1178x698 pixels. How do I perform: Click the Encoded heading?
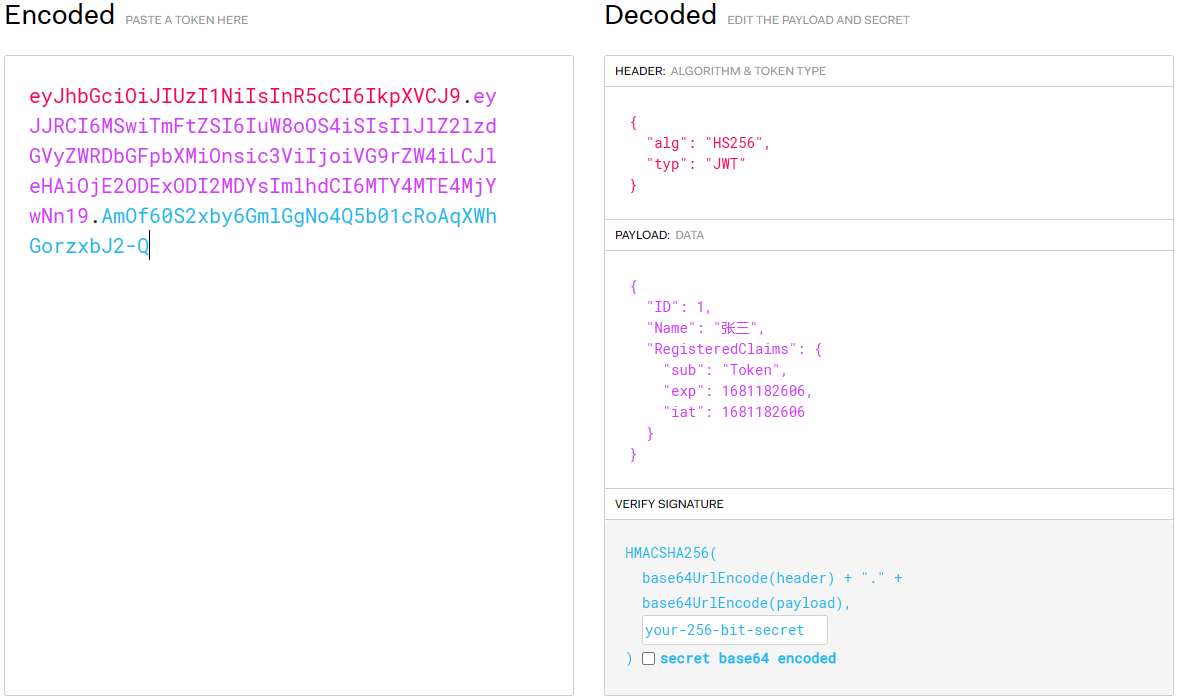[x=59, y=15]
